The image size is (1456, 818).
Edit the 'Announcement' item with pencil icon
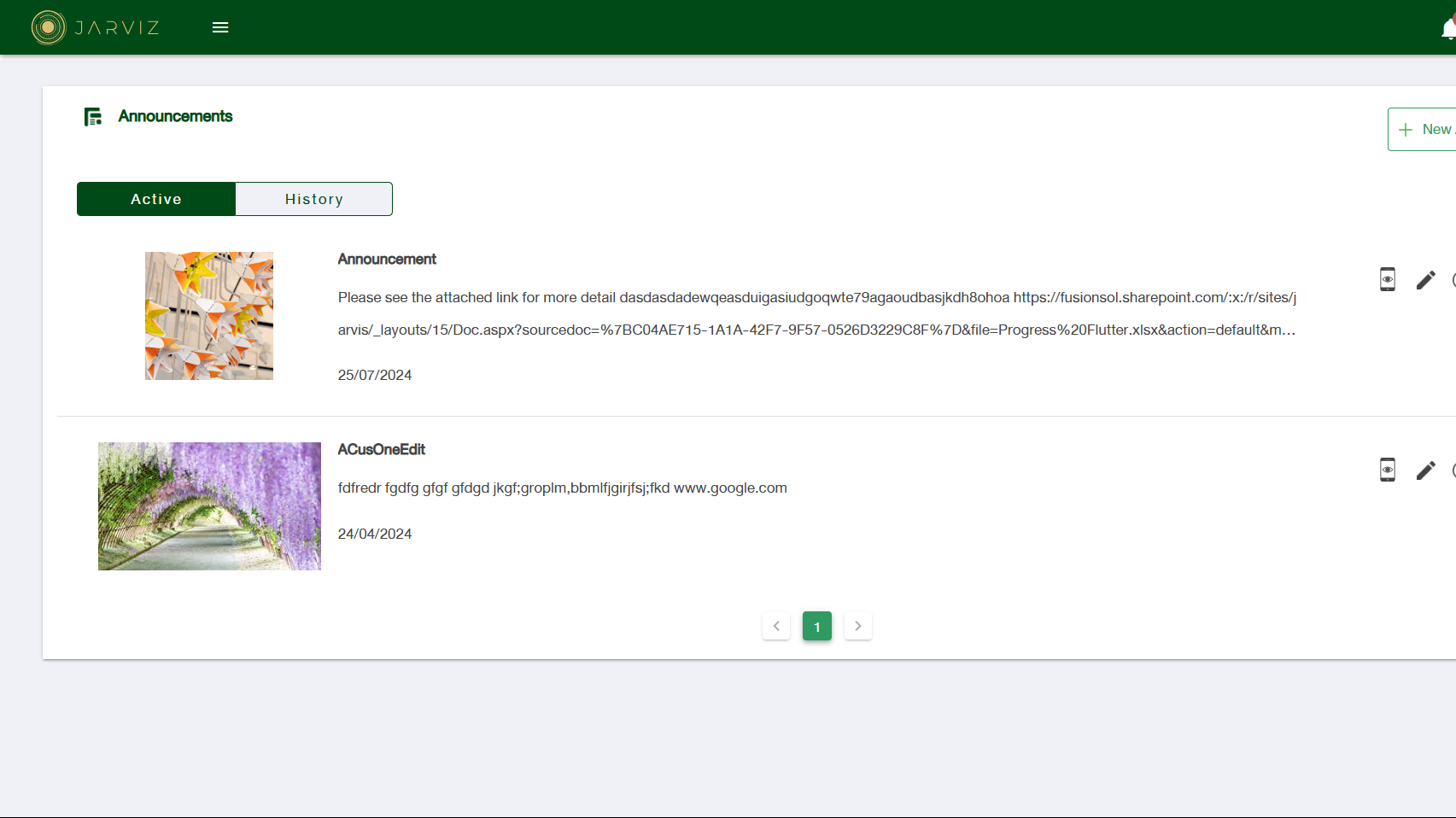pyautogui.click(x=1425, y=280)
